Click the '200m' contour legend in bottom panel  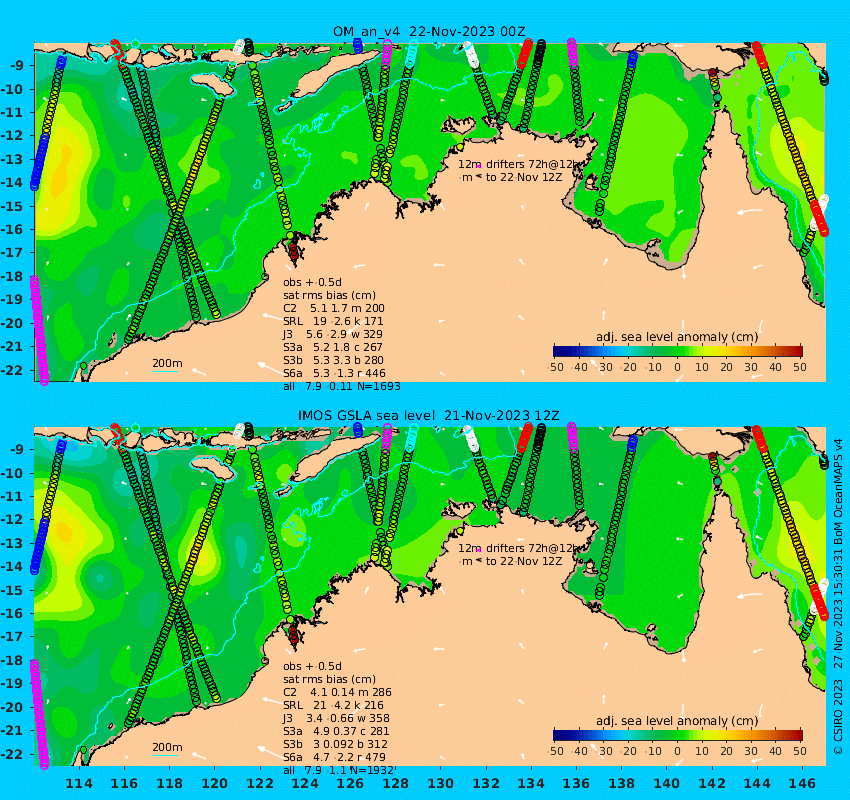click(166, 748)
